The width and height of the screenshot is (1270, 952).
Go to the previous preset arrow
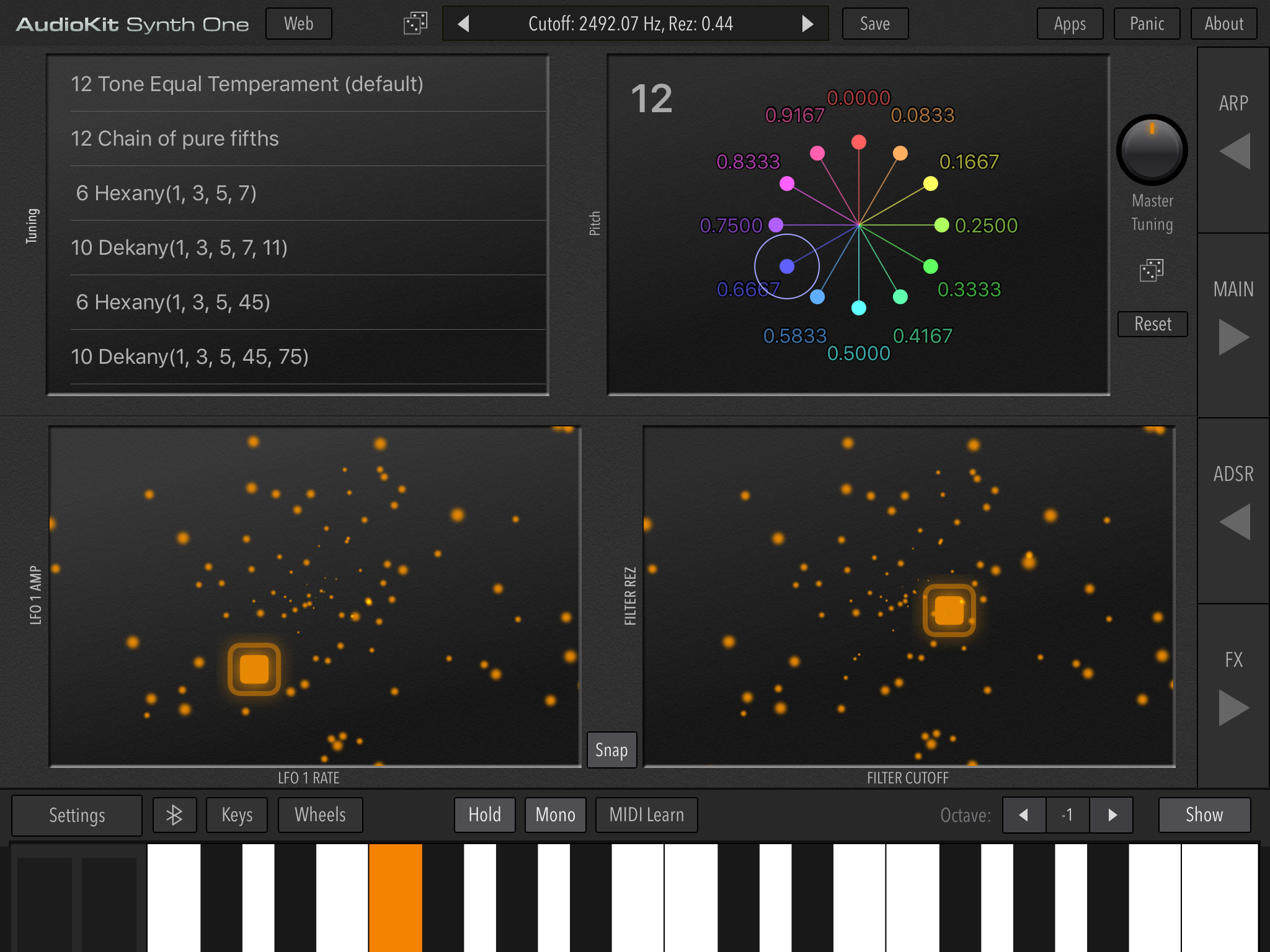(x=463, y=24)
